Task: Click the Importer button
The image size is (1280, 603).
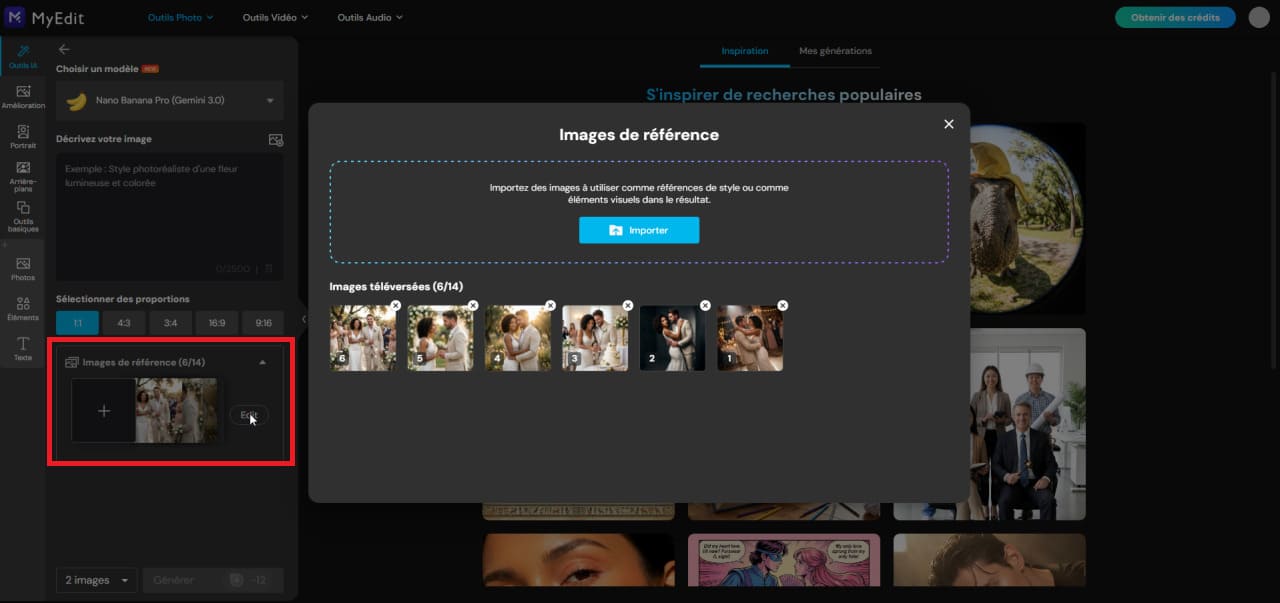Action: click(x=638, y=230)
